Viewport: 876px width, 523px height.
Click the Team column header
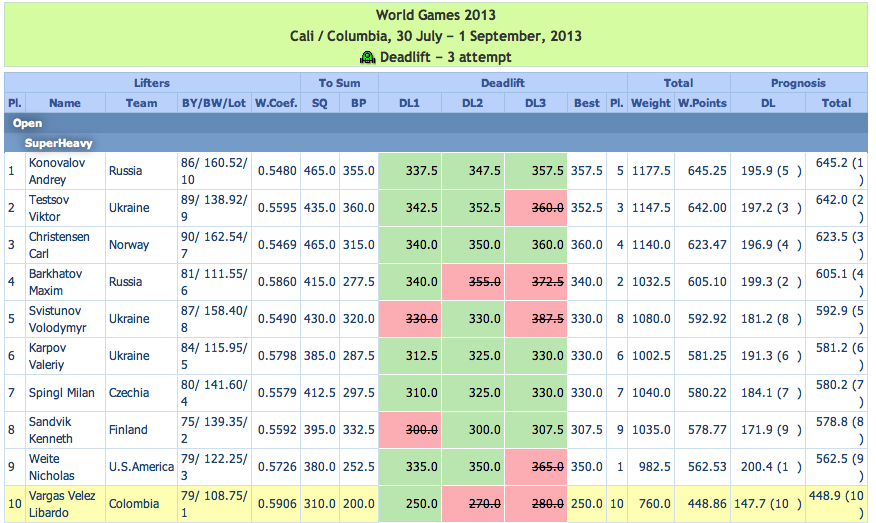(141, 103)
